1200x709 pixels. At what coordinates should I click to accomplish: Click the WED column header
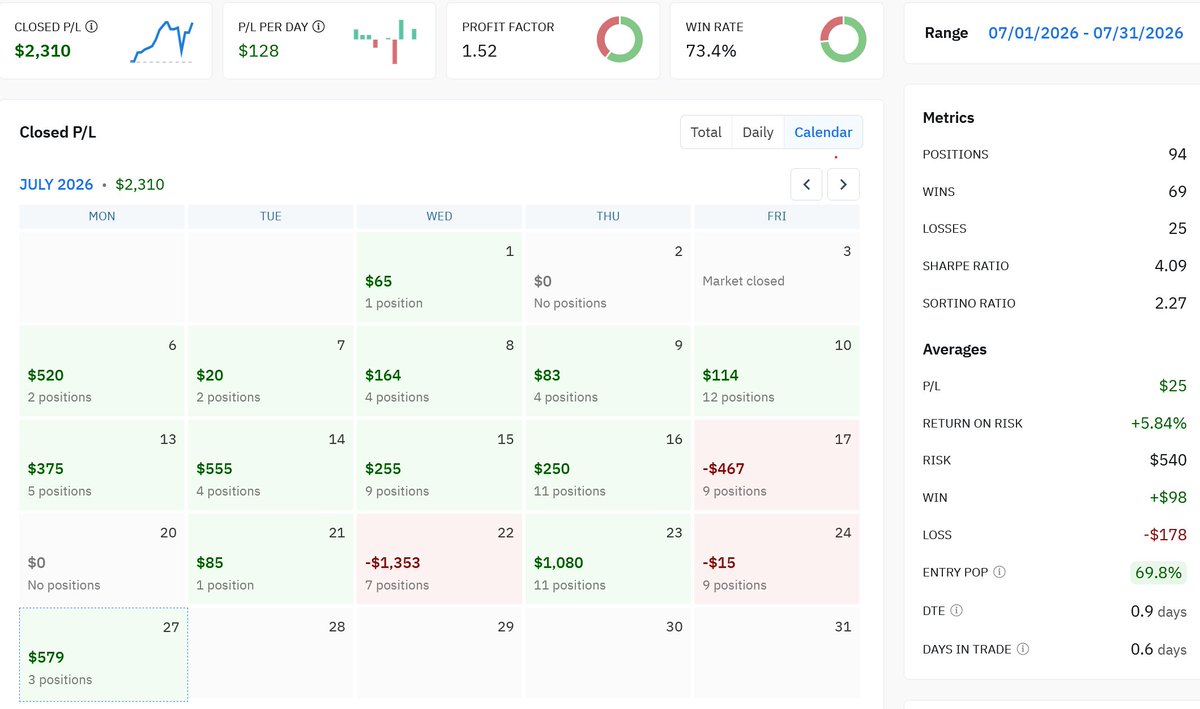[x=439, y=216]
